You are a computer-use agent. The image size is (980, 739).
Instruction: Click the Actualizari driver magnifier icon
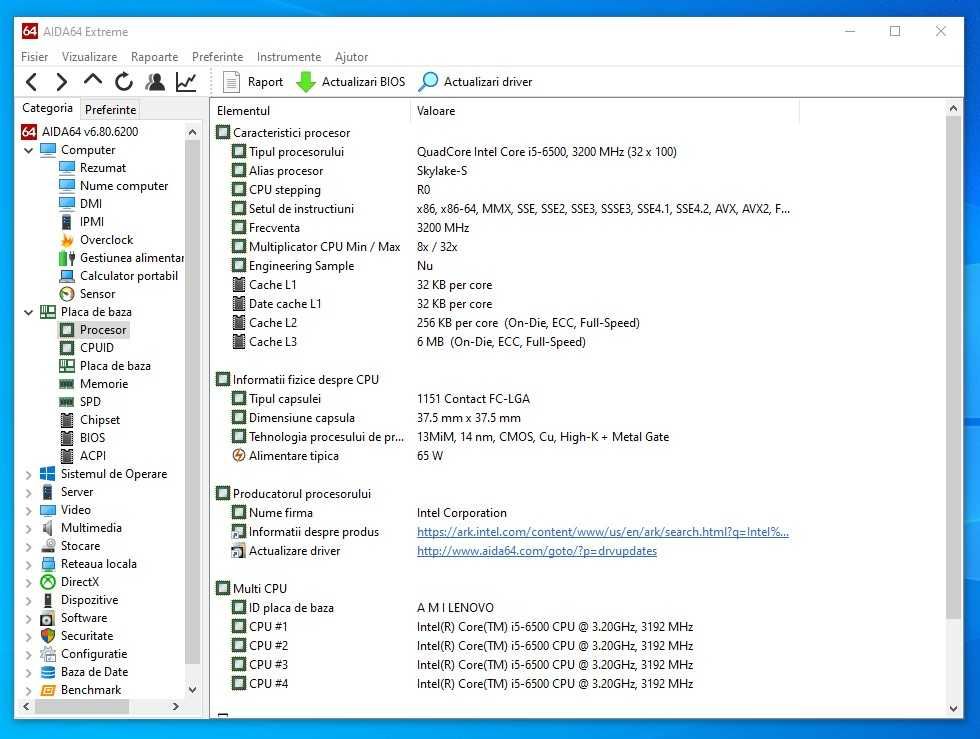pos(428,82)
